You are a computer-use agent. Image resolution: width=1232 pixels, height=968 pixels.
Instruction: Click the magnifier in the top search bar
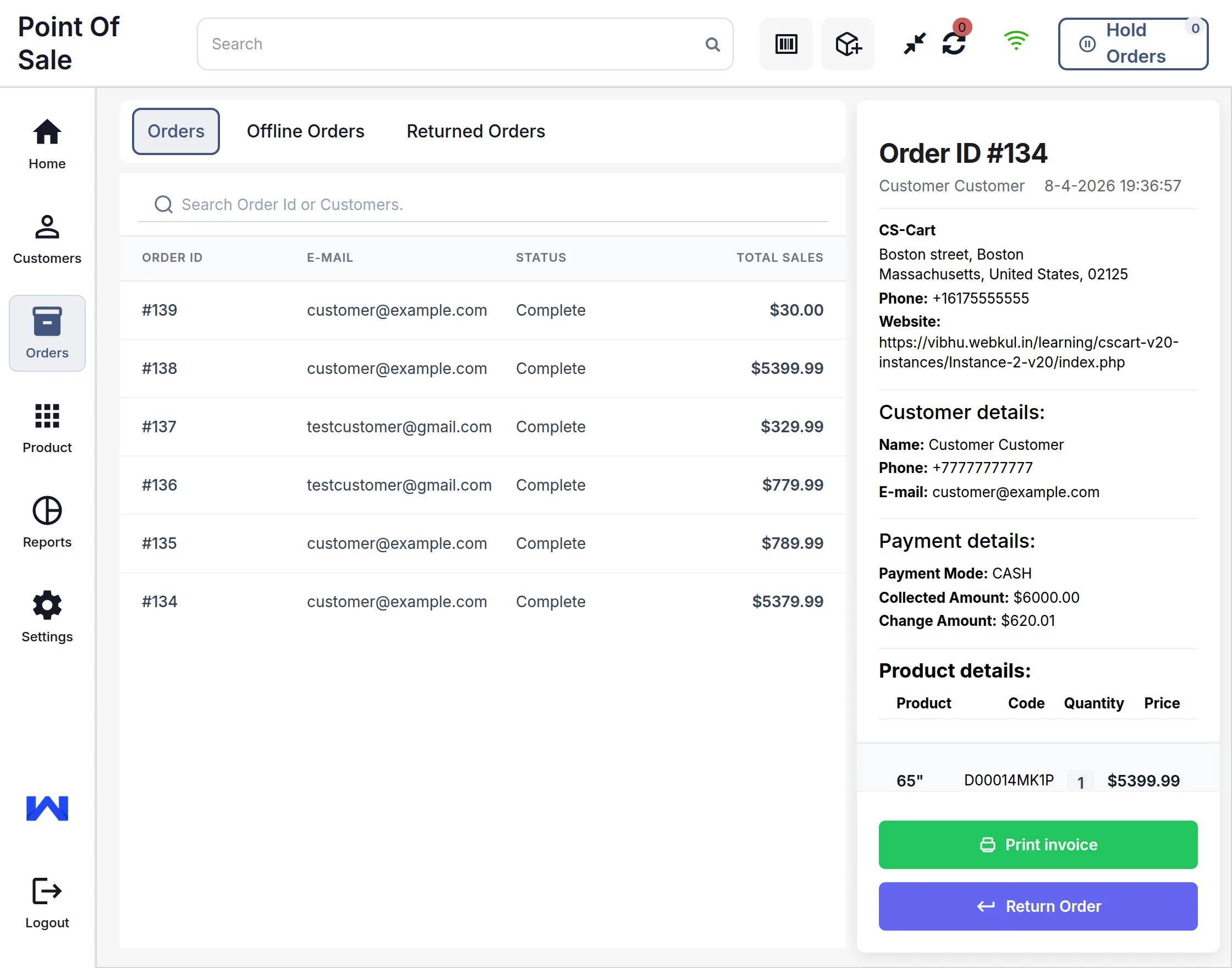click(x=712, y=44)
